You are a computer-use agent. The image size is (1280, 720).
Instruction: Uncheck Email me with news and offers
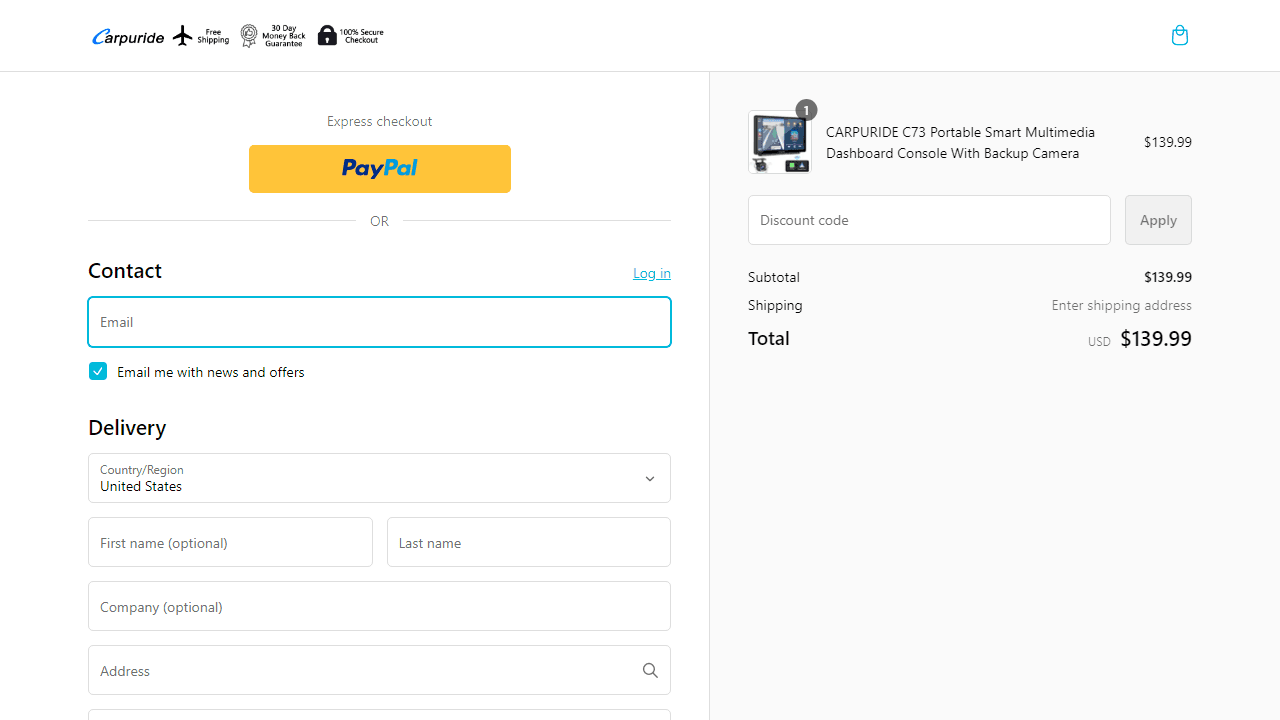[x=98, y=371]
